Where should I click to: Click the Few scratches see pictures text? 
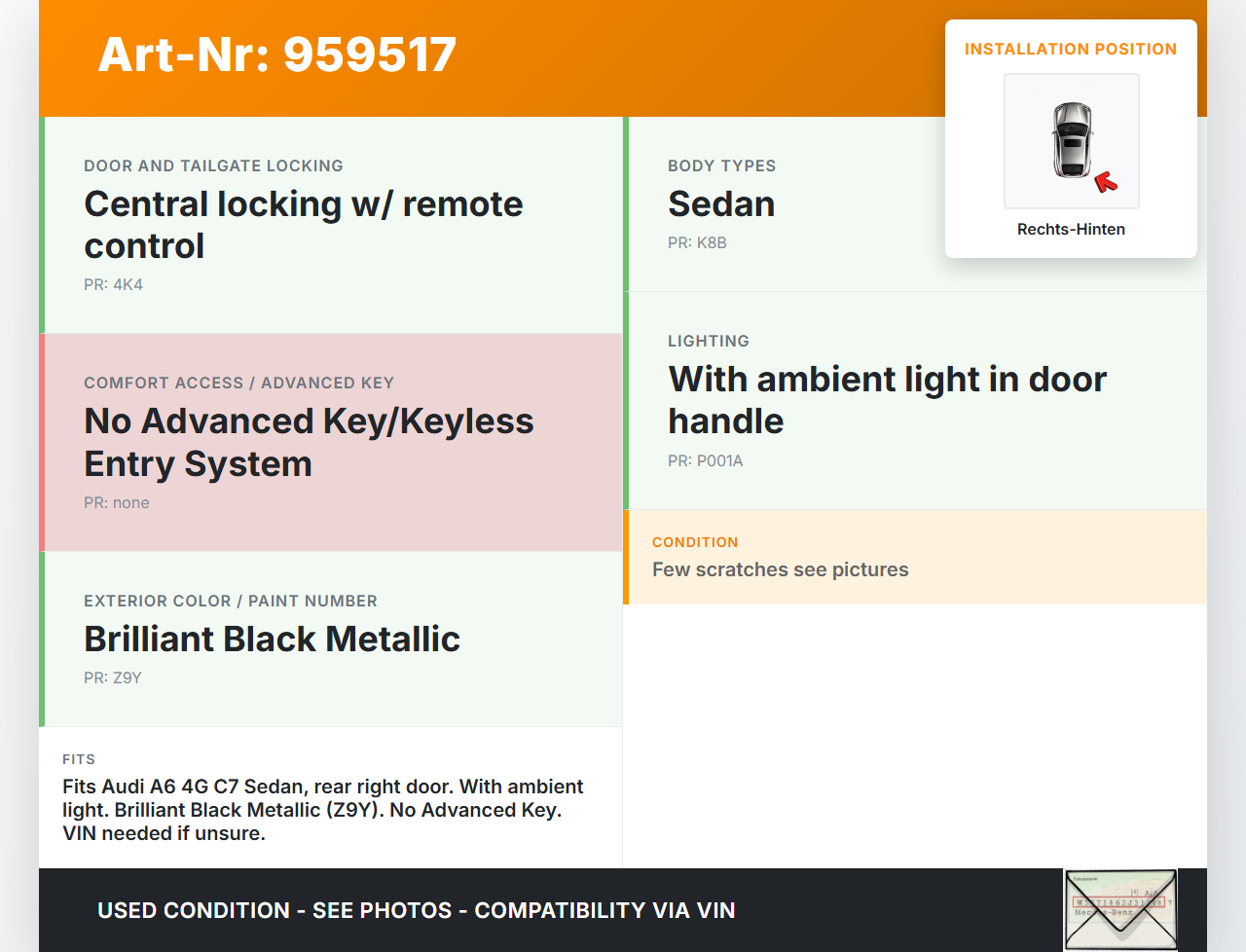pos(780,569)
